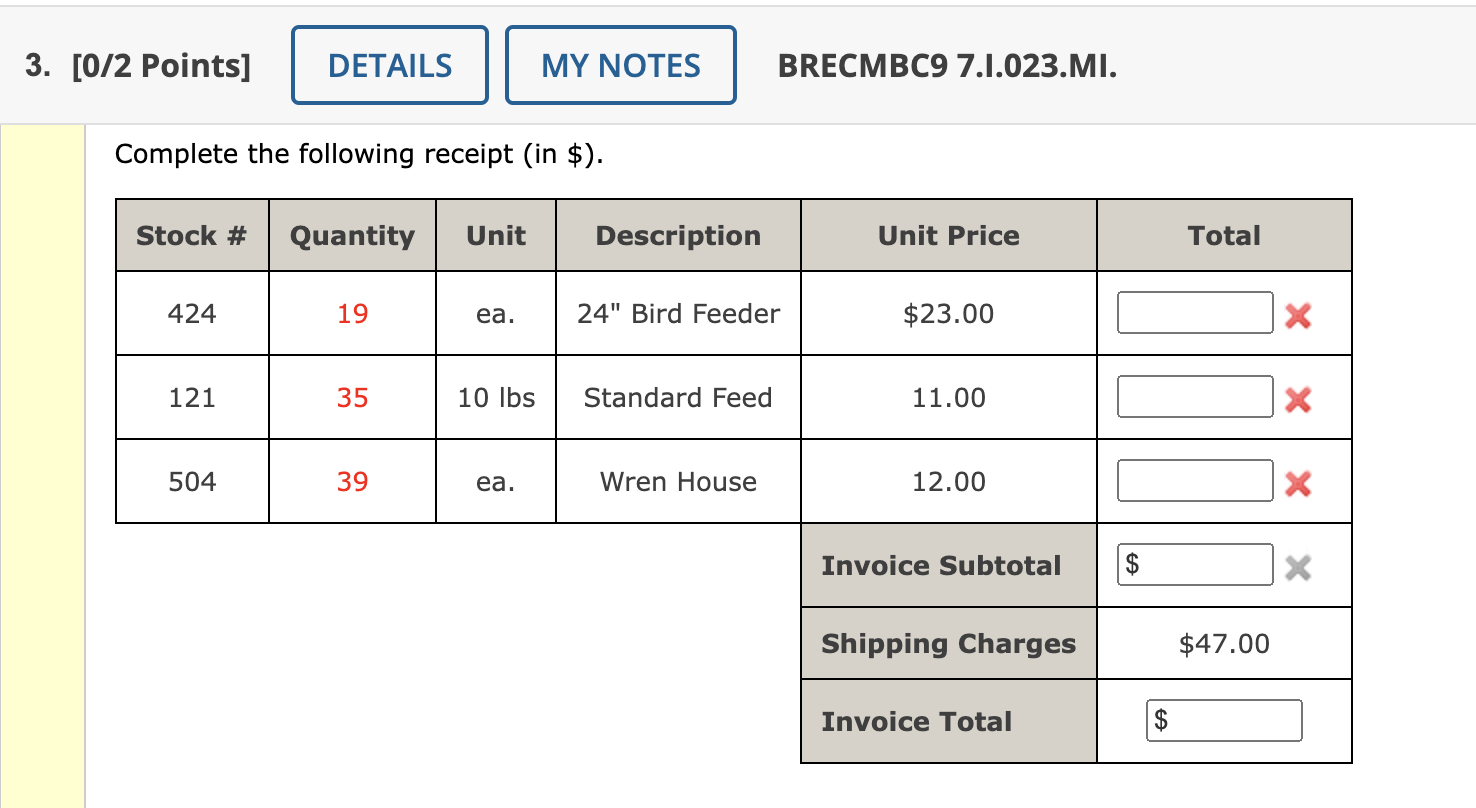Click the 24" Bird Feeder description cell
Image resolution: width=1476 pixels, height=808 pixels.
(x=678, y=314)
